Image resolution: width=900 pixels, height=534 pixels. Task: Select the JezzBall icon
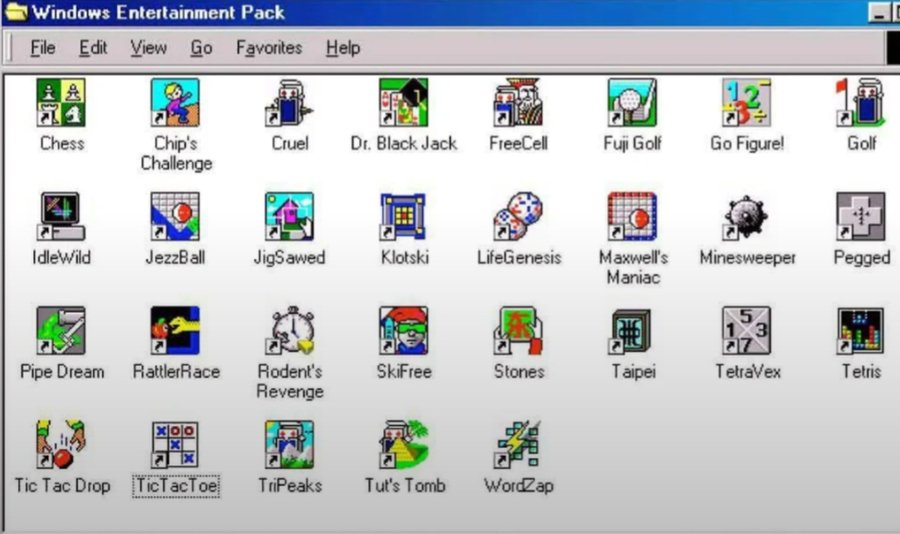tap(175, 216)
